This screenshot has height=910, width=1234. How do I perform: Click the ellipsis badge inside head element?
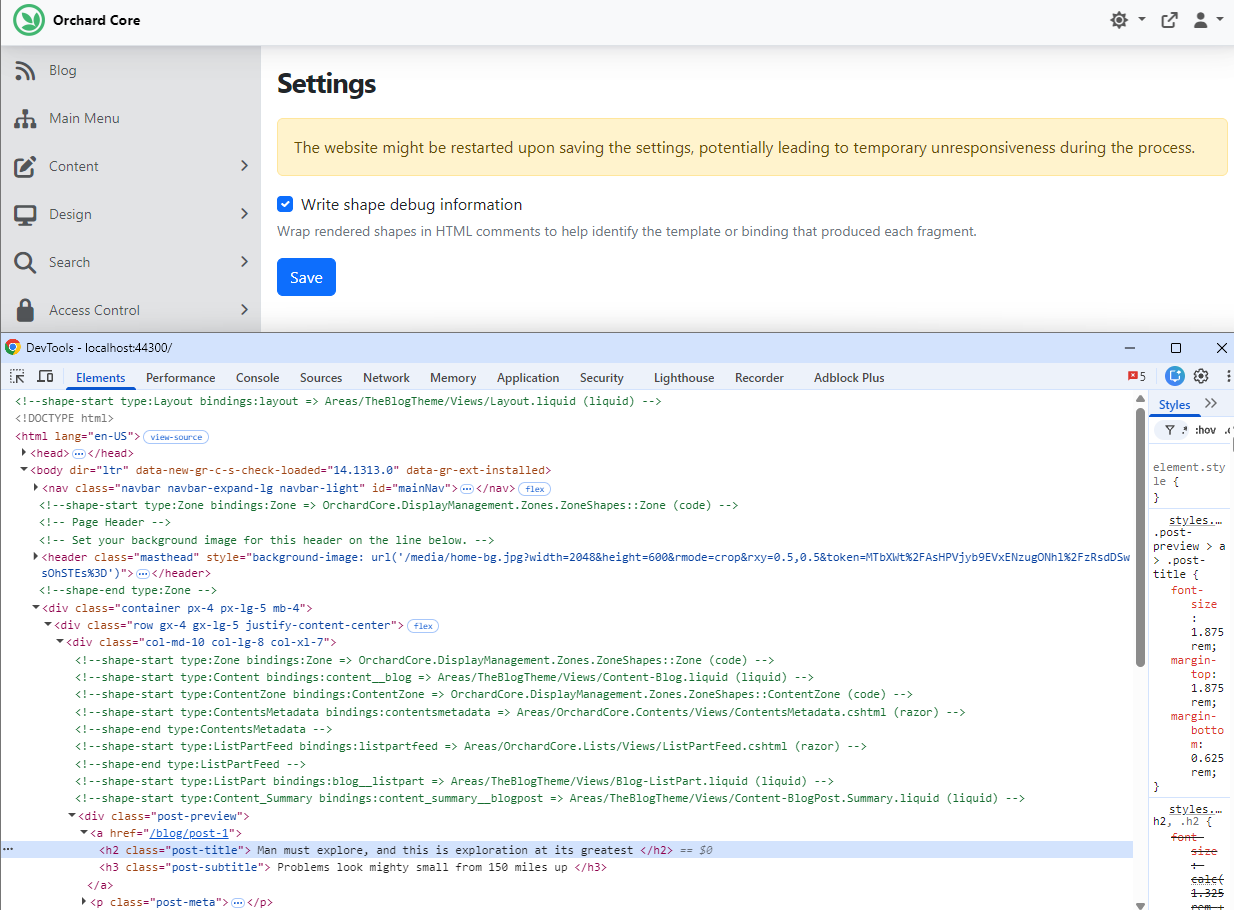pyautogui.click(x=79, y=454)
